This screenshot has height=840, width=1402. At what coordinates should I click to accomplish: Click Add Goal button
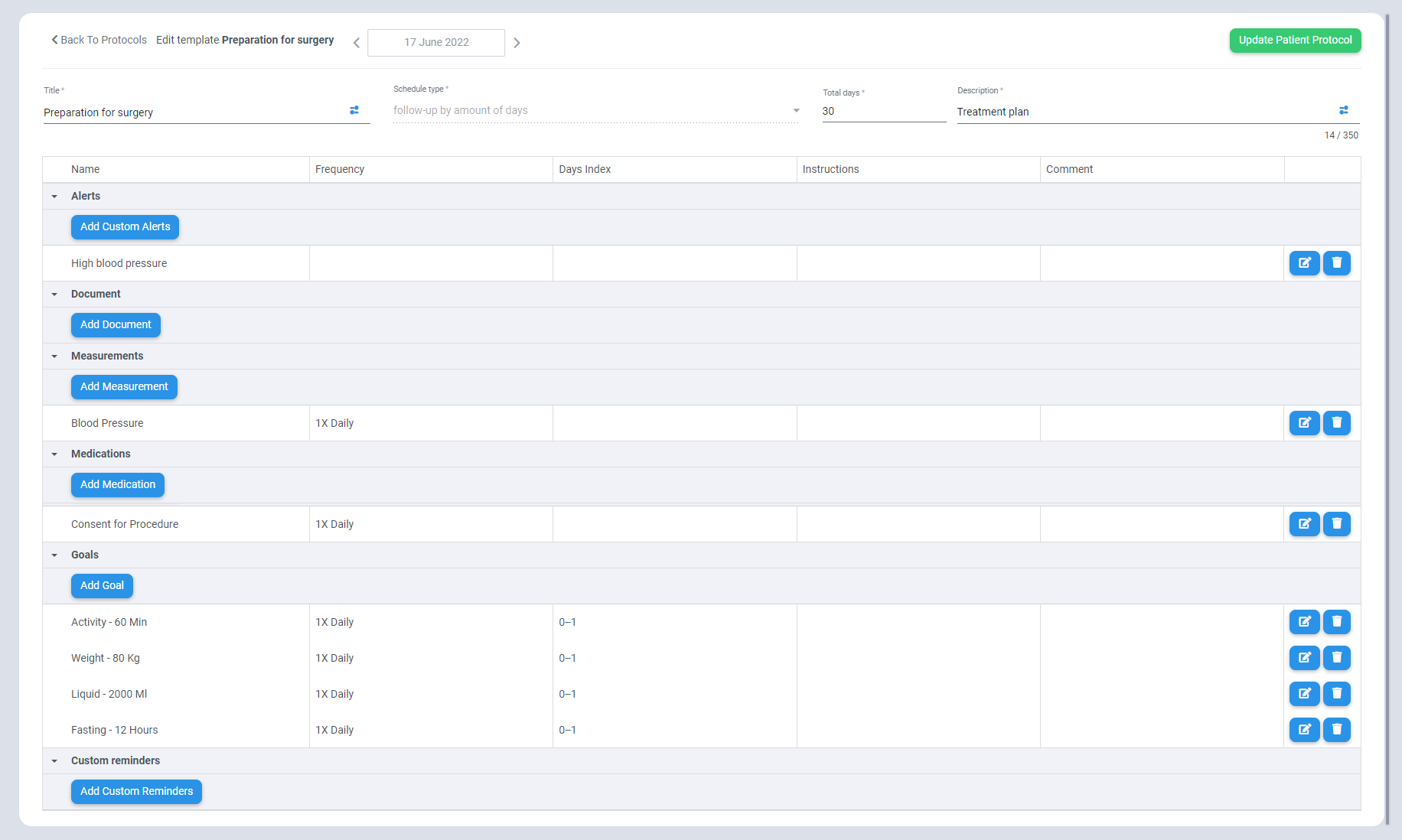click(x=102, y=586)
